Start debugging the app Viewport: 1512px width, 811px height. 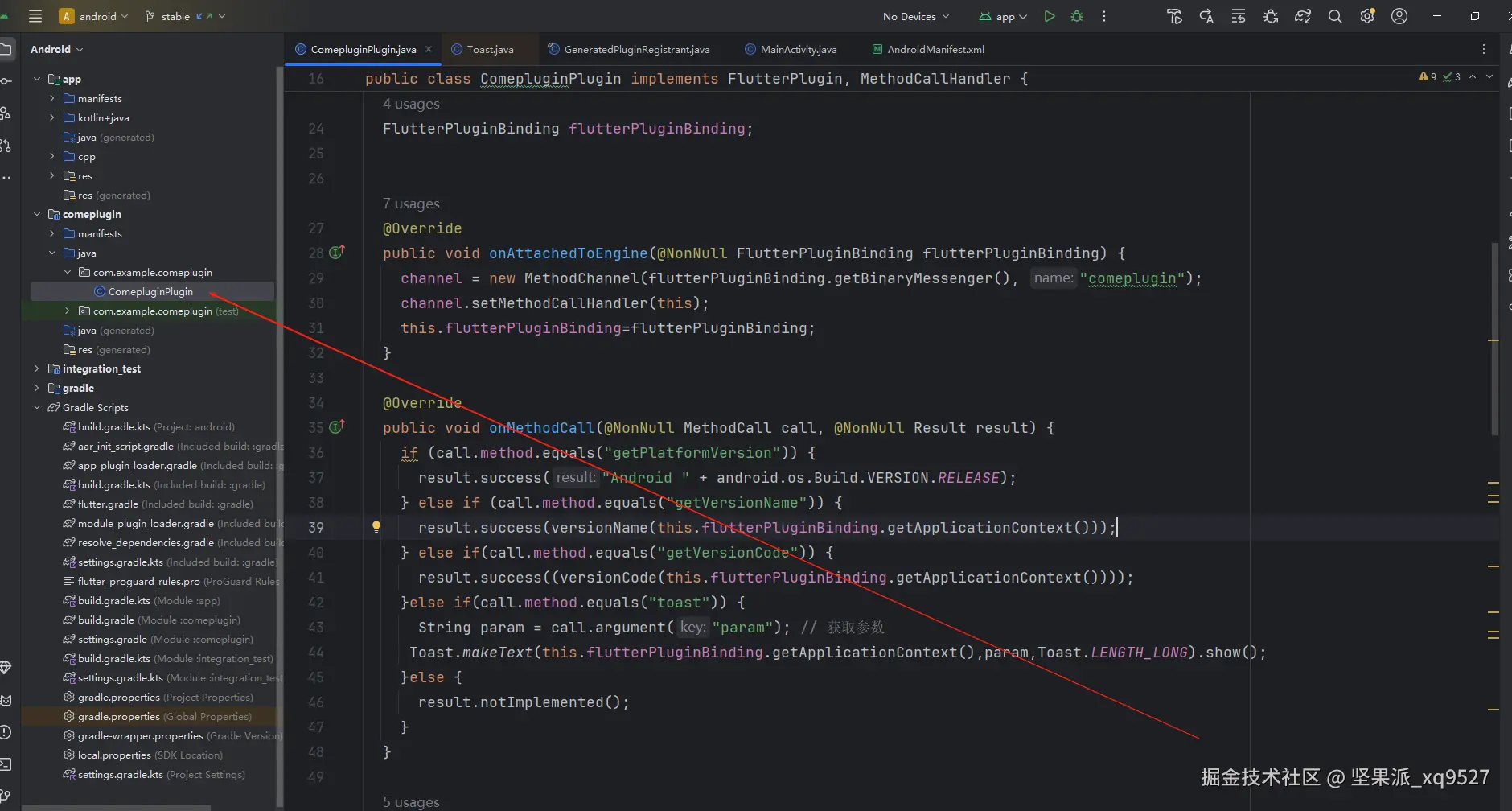click(x=1077, y=16)
